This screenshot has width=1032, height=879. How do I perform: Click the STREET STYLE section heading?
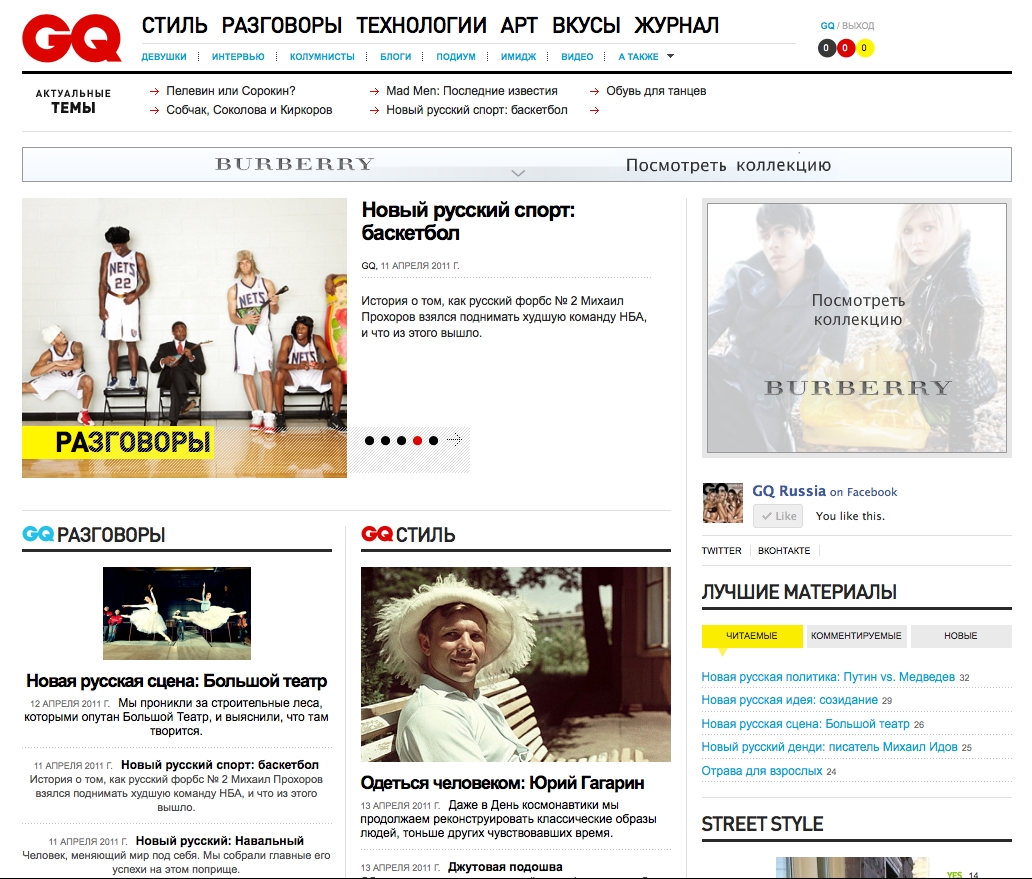click(762, 824)
